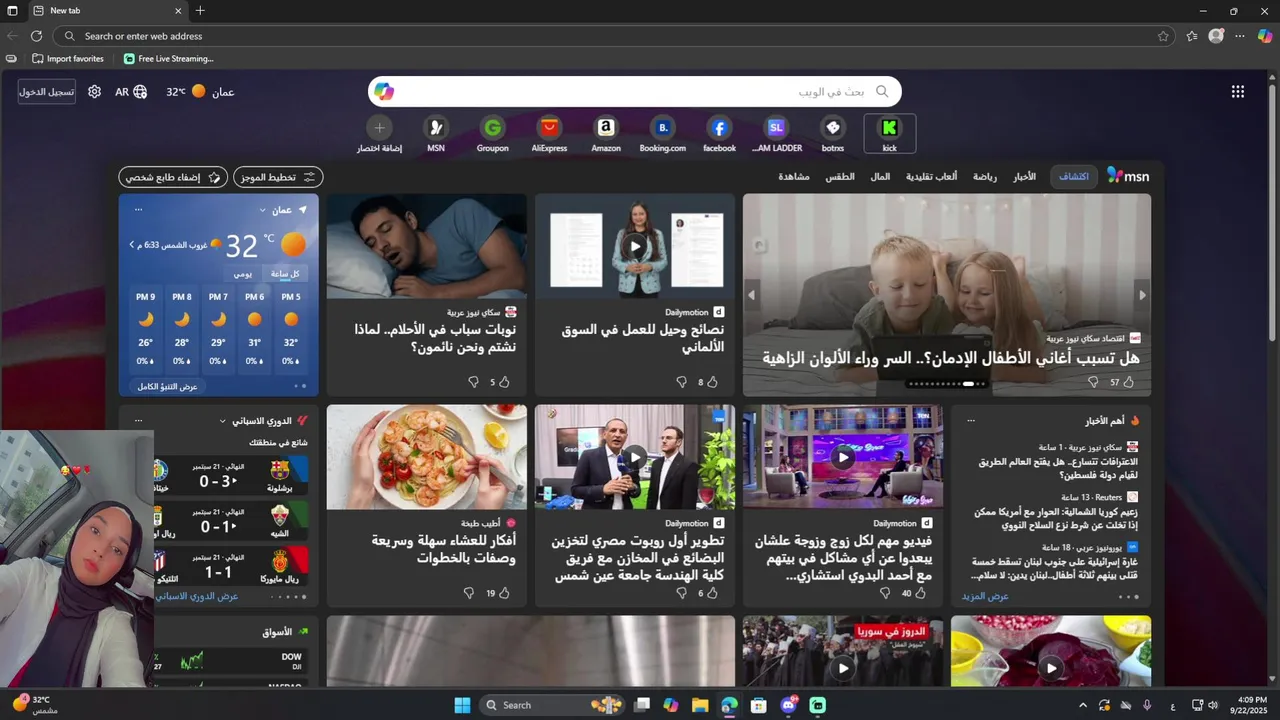
Task: Open Discord from taskbar
Action: (x=789, y=705)
